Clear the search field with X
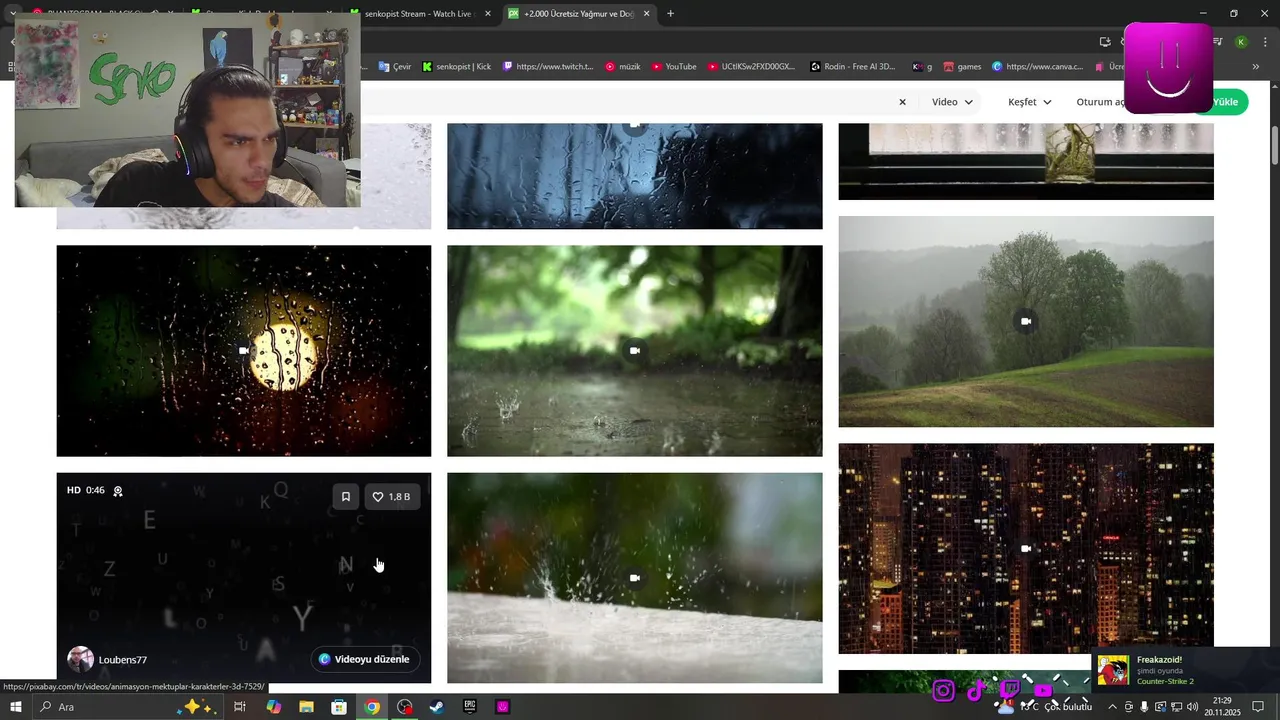 tap(902, 102)
